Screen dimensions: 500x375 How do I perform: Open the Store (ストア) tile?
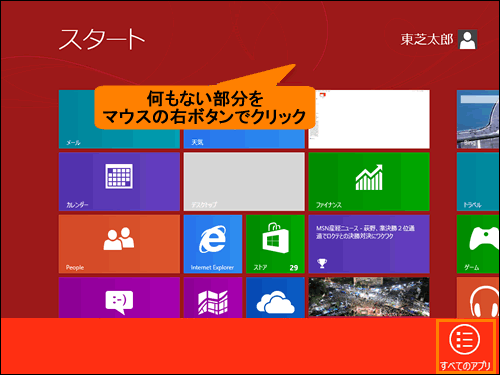[275, 244]
